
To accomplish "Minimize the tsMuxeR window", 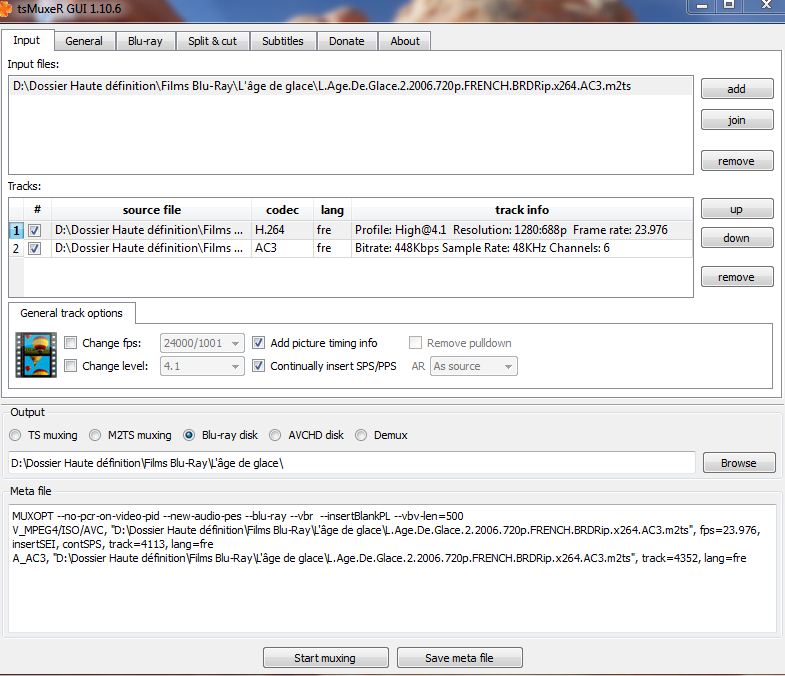I will 702,6.
